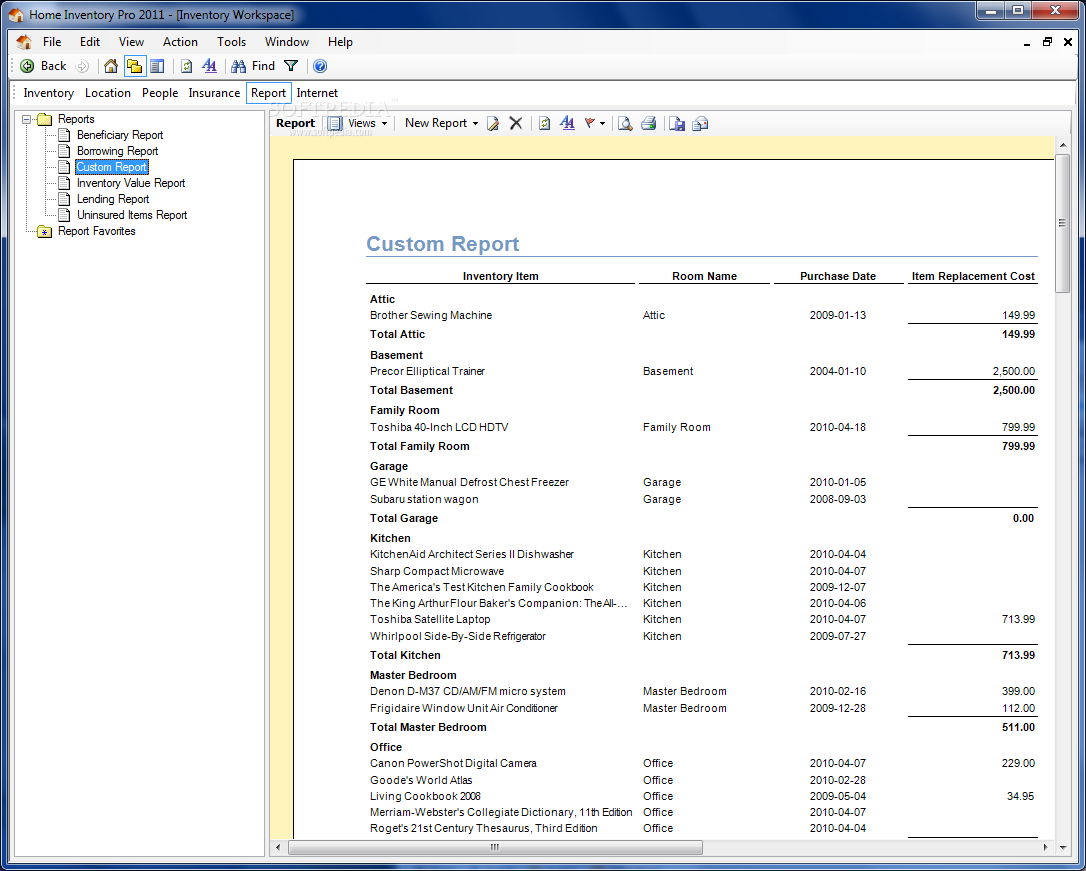Open Help via blue question icon
This screenshot has width=1086, height=871.
tap(320, 66)
